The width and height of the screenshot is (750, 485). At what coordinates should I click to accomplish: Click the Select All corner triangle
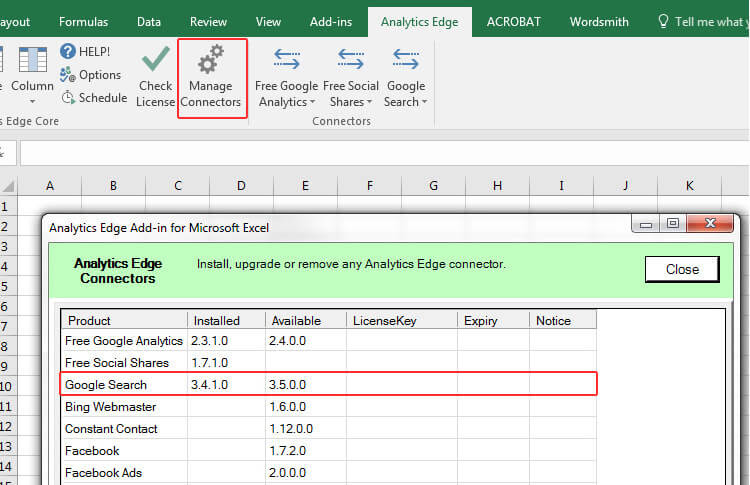coord(9,186)
